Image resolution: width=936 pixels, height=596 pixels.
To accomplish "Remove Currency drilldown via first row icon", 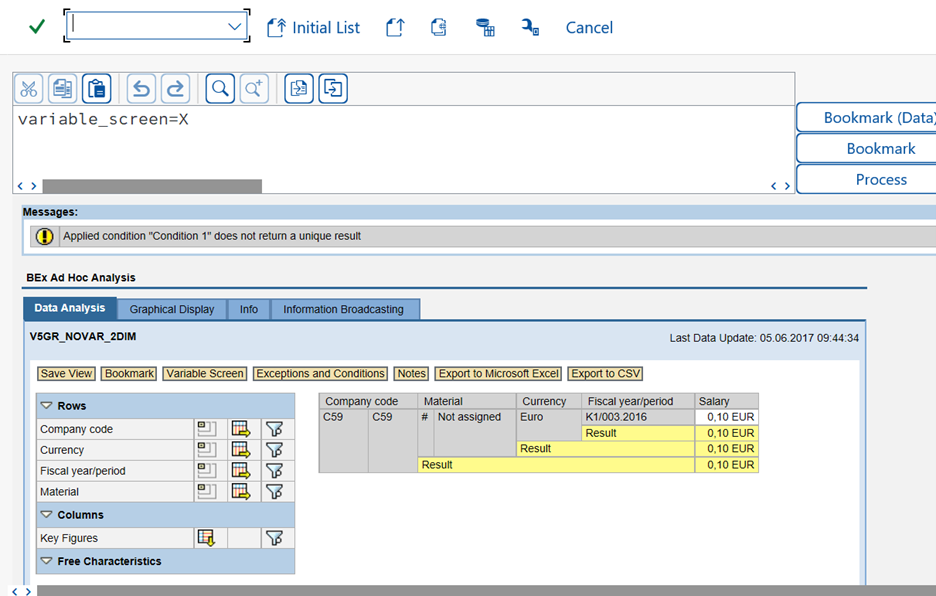I will [207, 450].
